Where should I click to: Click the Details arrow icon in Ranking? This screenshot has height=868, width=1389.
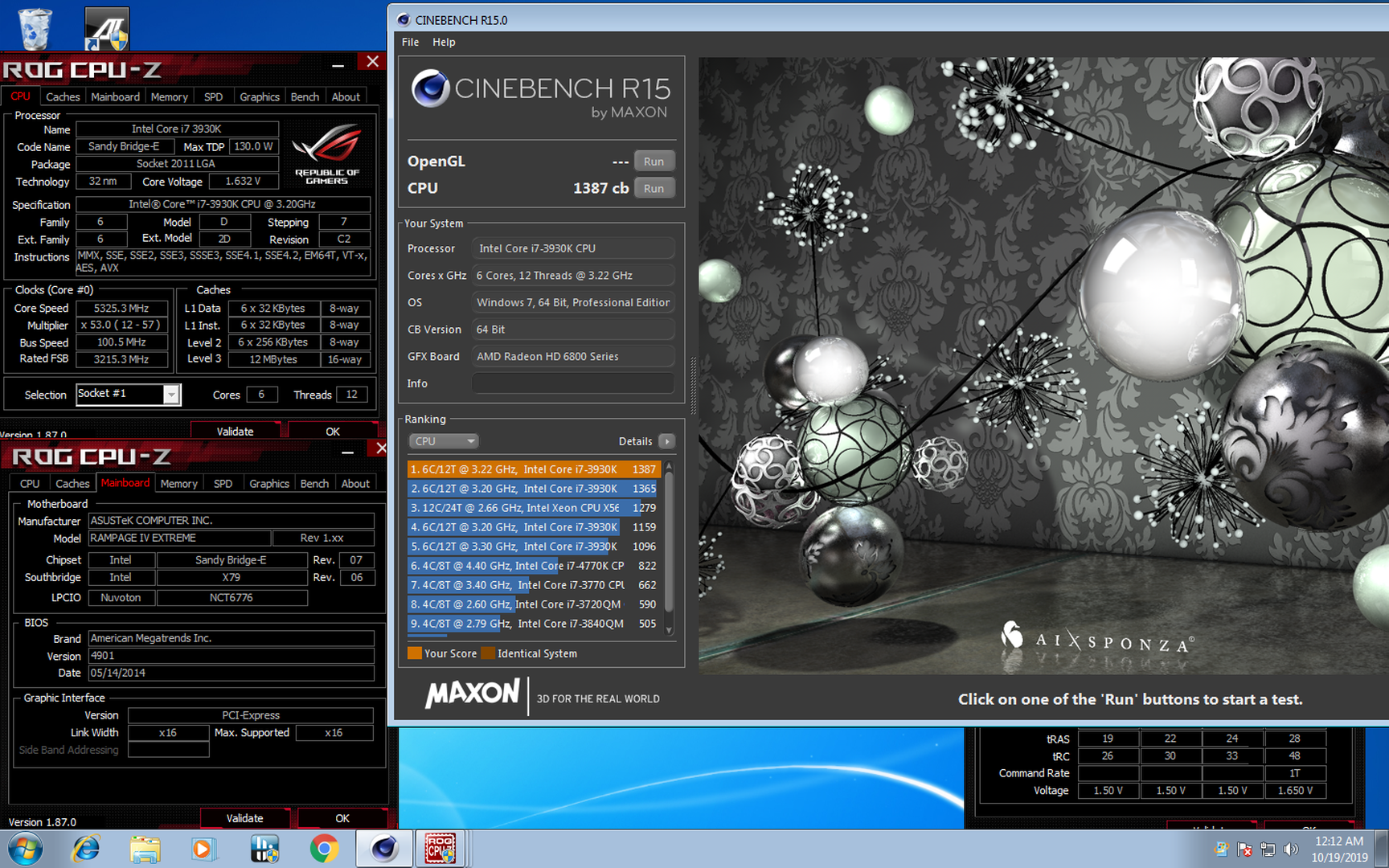[x=666, y=441]
